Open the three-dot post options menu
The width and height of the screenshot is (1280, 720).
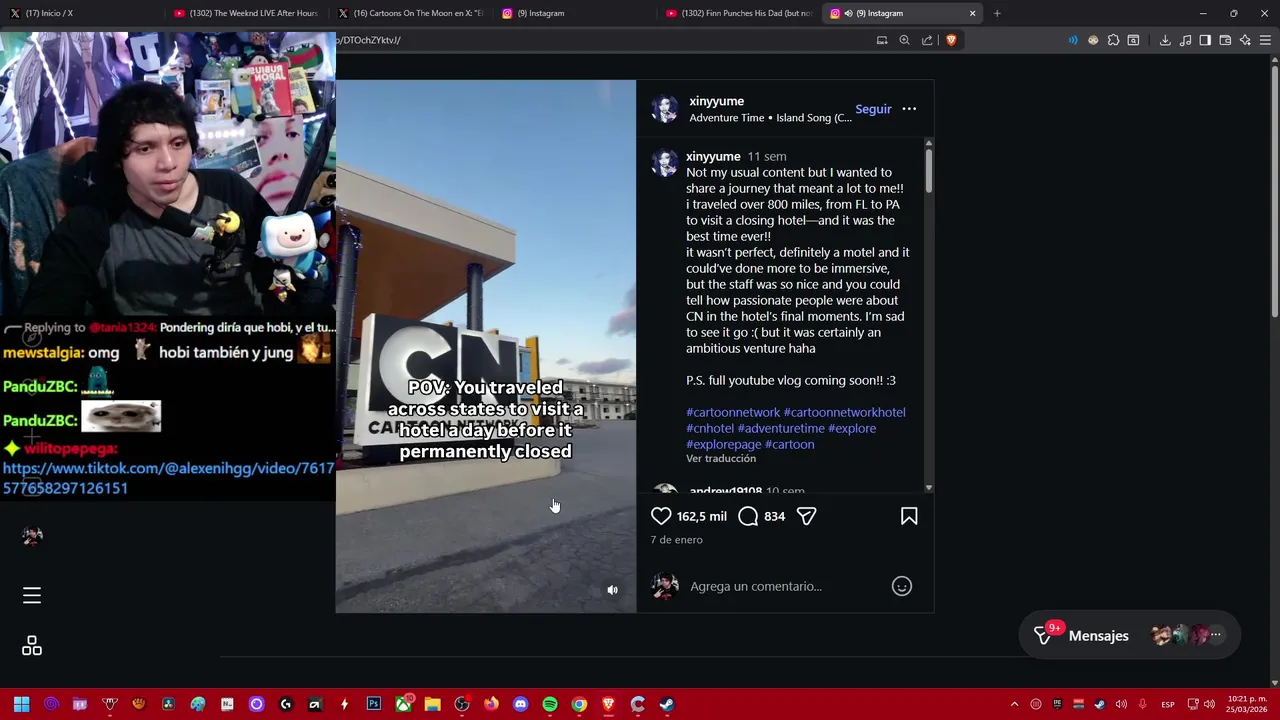tap(909, 109)
